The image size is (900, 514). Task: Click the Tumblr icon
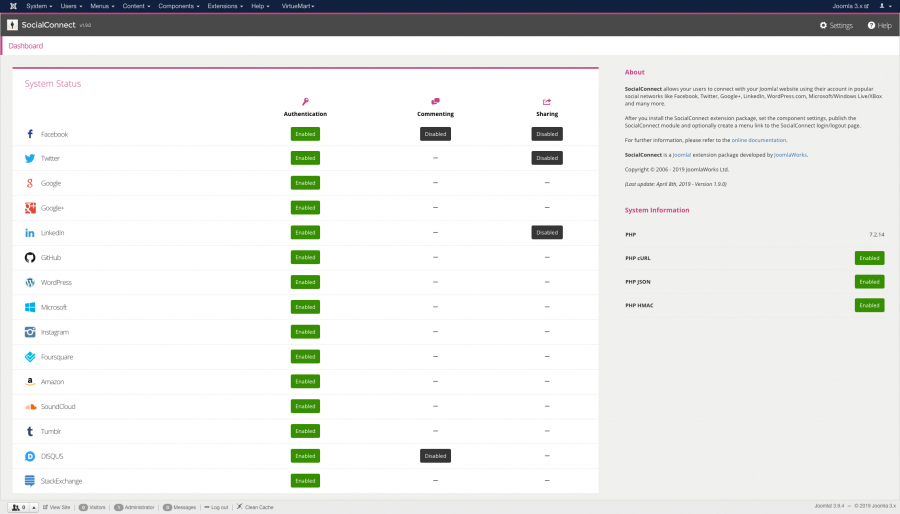point(30,431)
